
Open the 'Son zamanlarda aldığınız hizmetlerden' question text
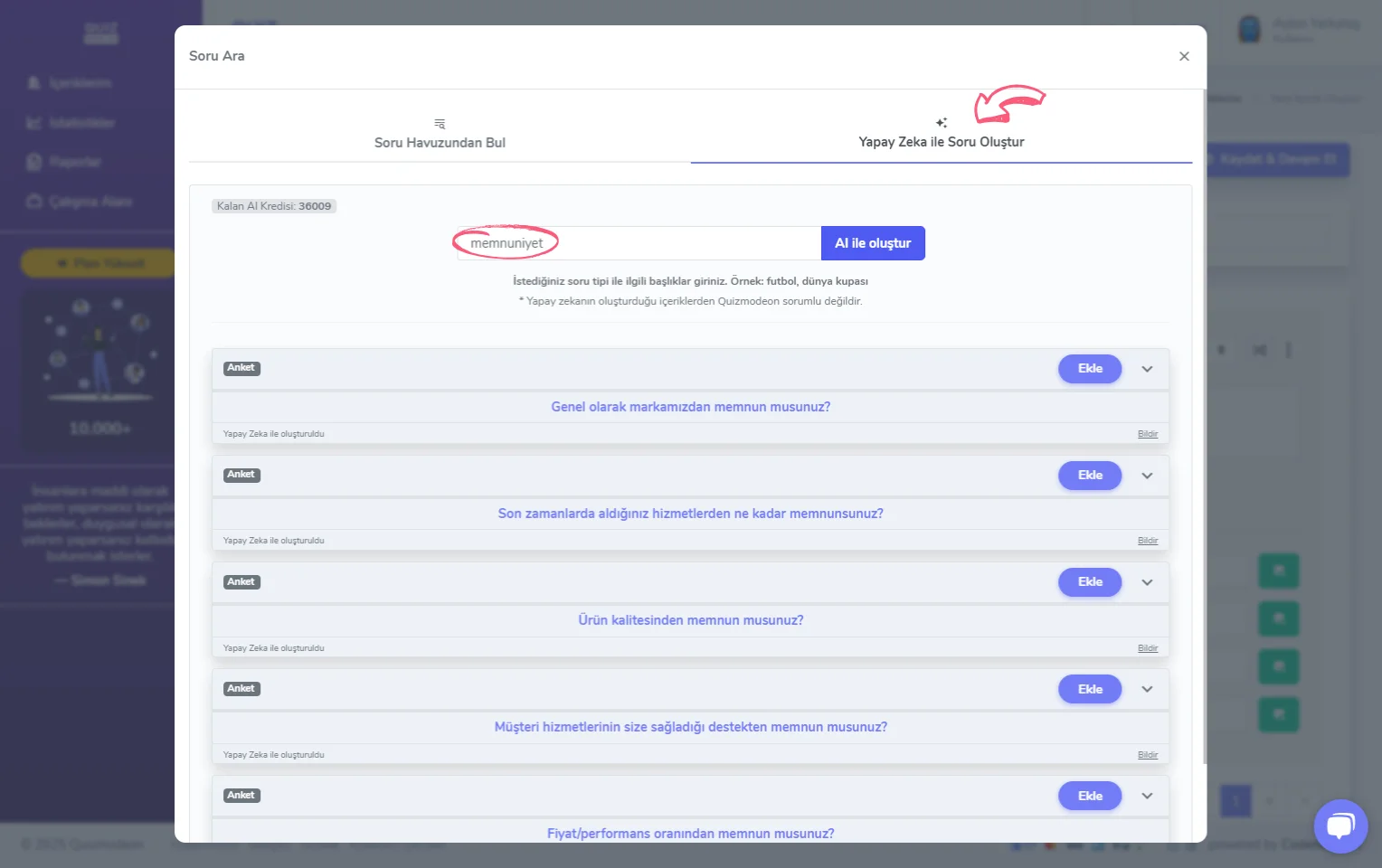click(690, 514)
